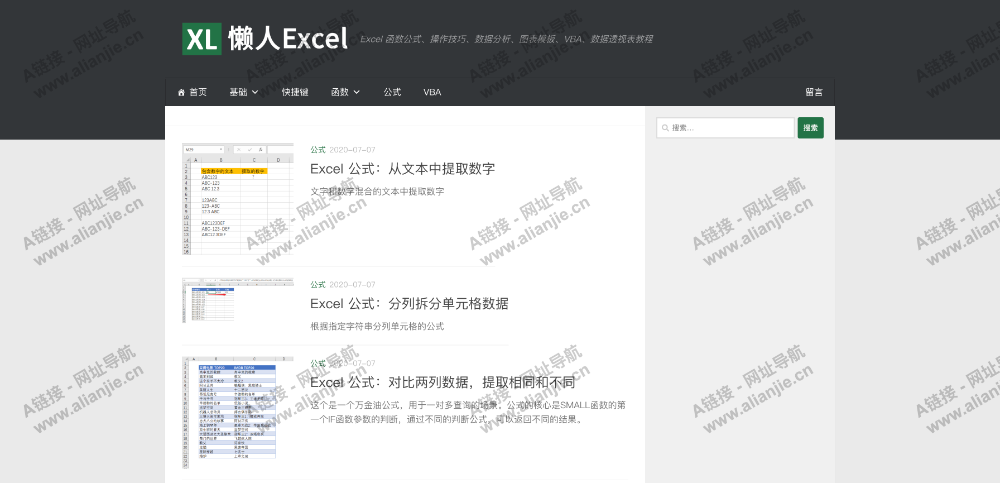Click the green 搜索 button
This screenshot has width=1000, height=483.
[x=811, y=128]
